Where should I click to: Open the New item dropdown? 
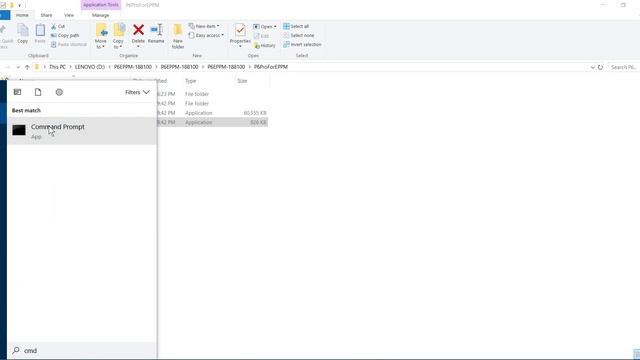coord(204,26)
